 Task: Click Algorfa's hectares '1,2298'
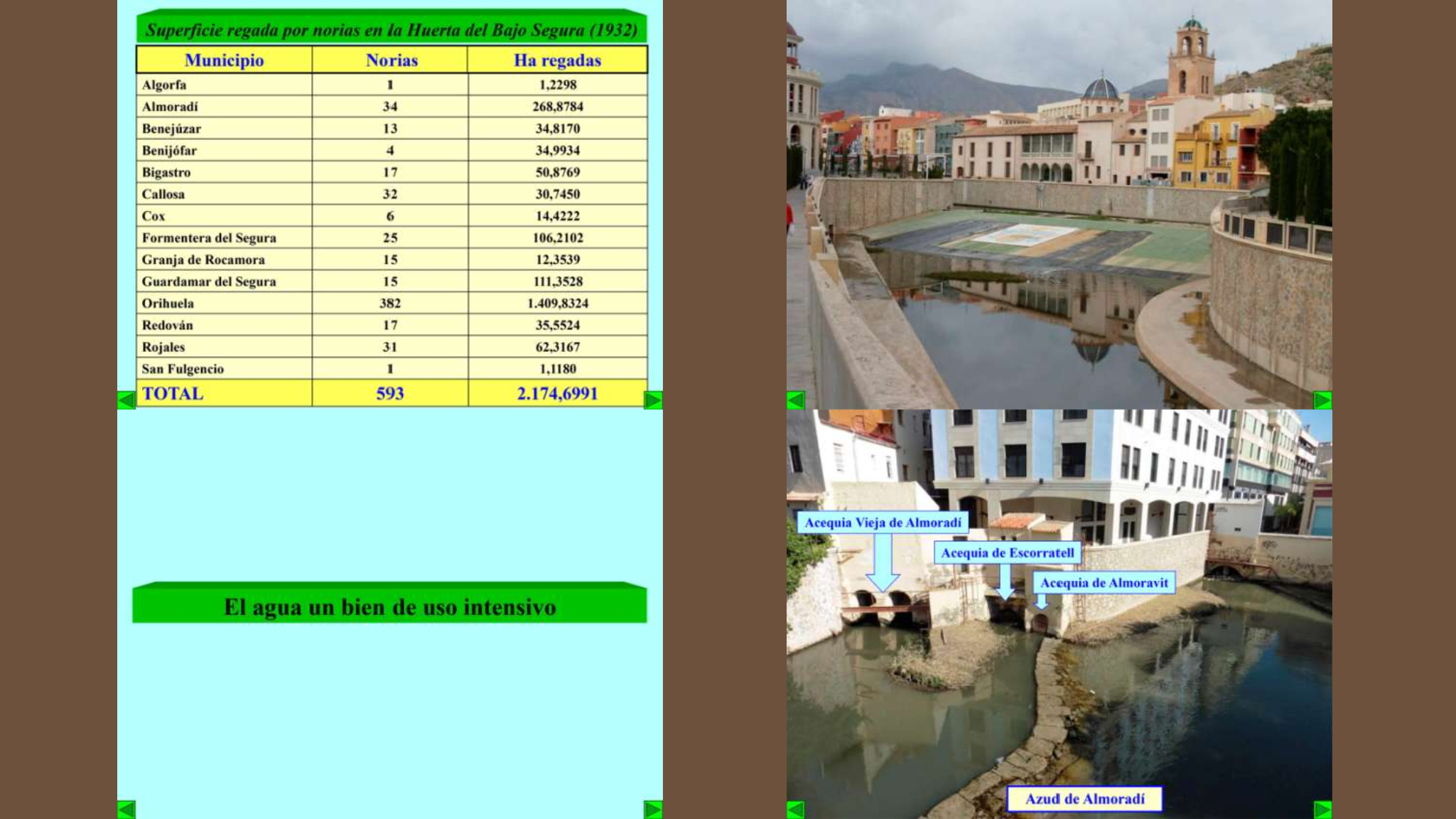[558, 85]
